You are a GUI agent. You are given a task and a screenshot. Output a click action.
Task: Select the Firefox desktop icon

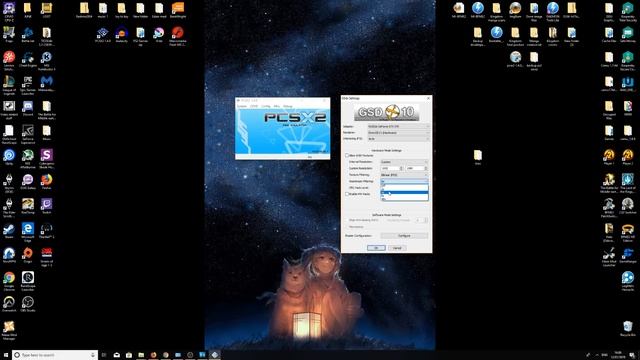(x=47, y=182)
